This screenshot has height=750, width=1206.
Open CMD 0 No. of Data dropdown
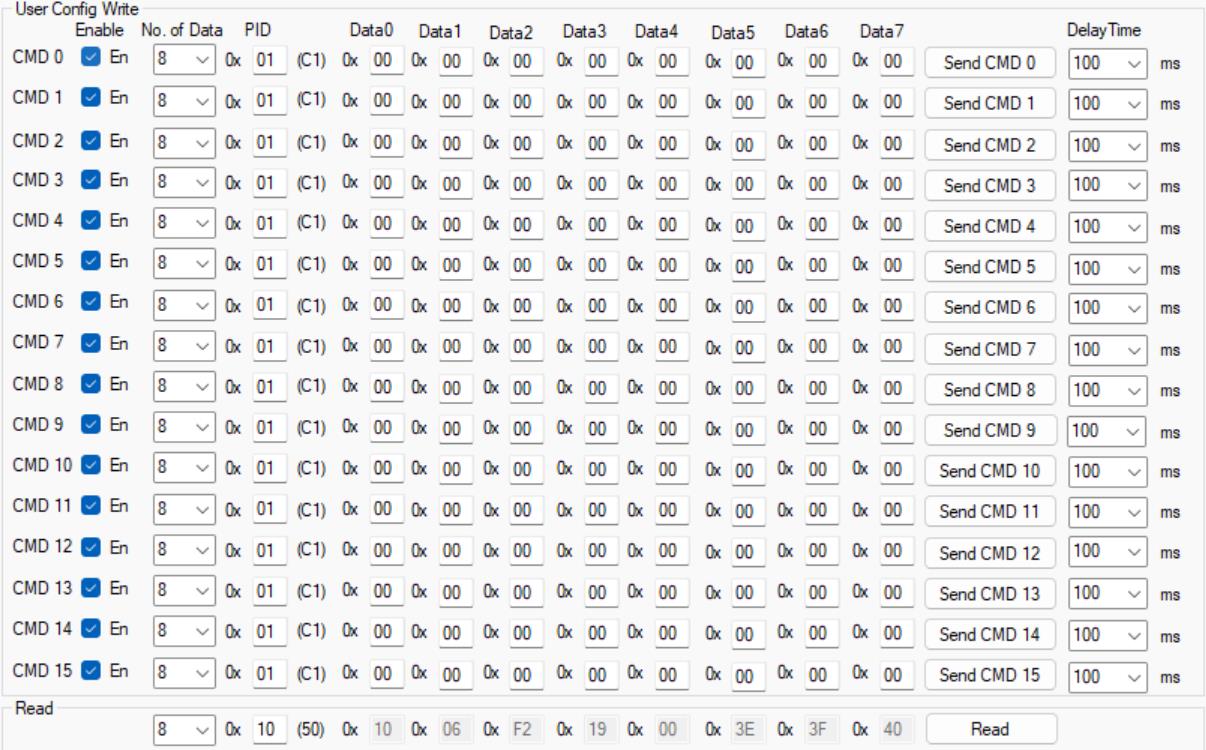(182, 60)
